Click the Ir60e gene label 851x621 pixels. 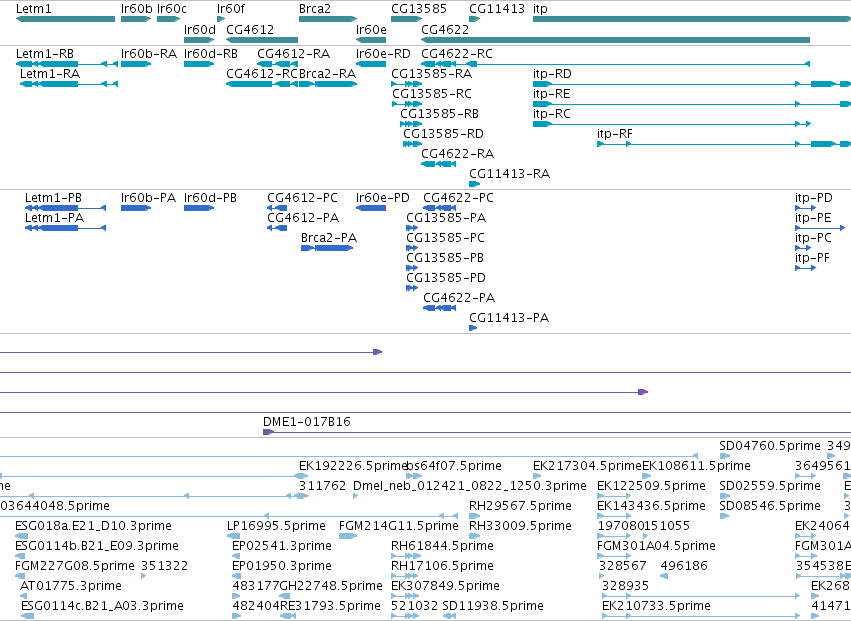click(x=371, y=29)
